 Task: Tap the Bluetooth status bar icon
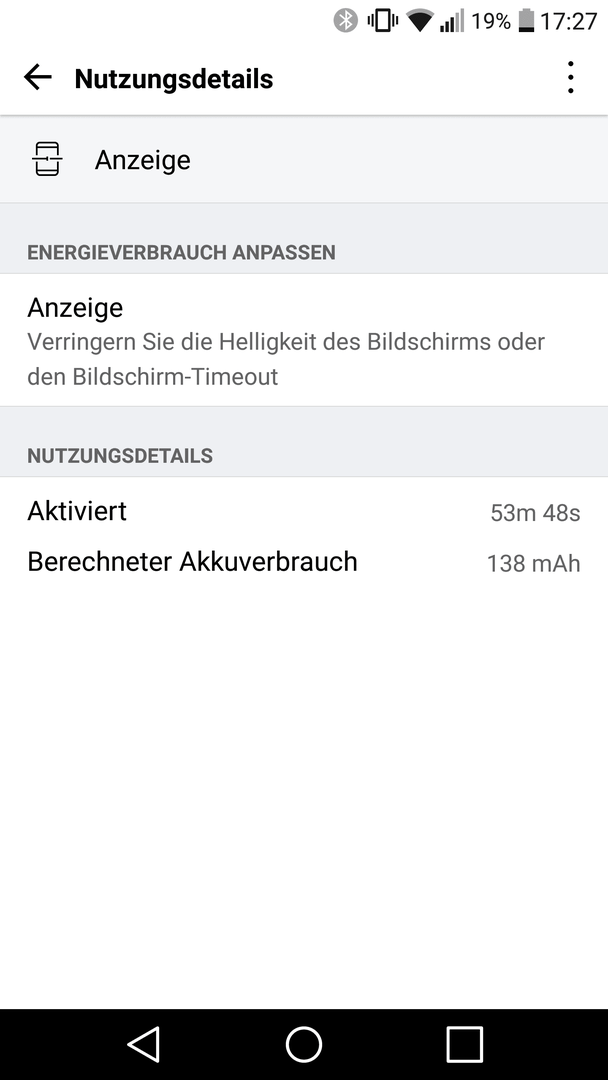tap(346, 21)
